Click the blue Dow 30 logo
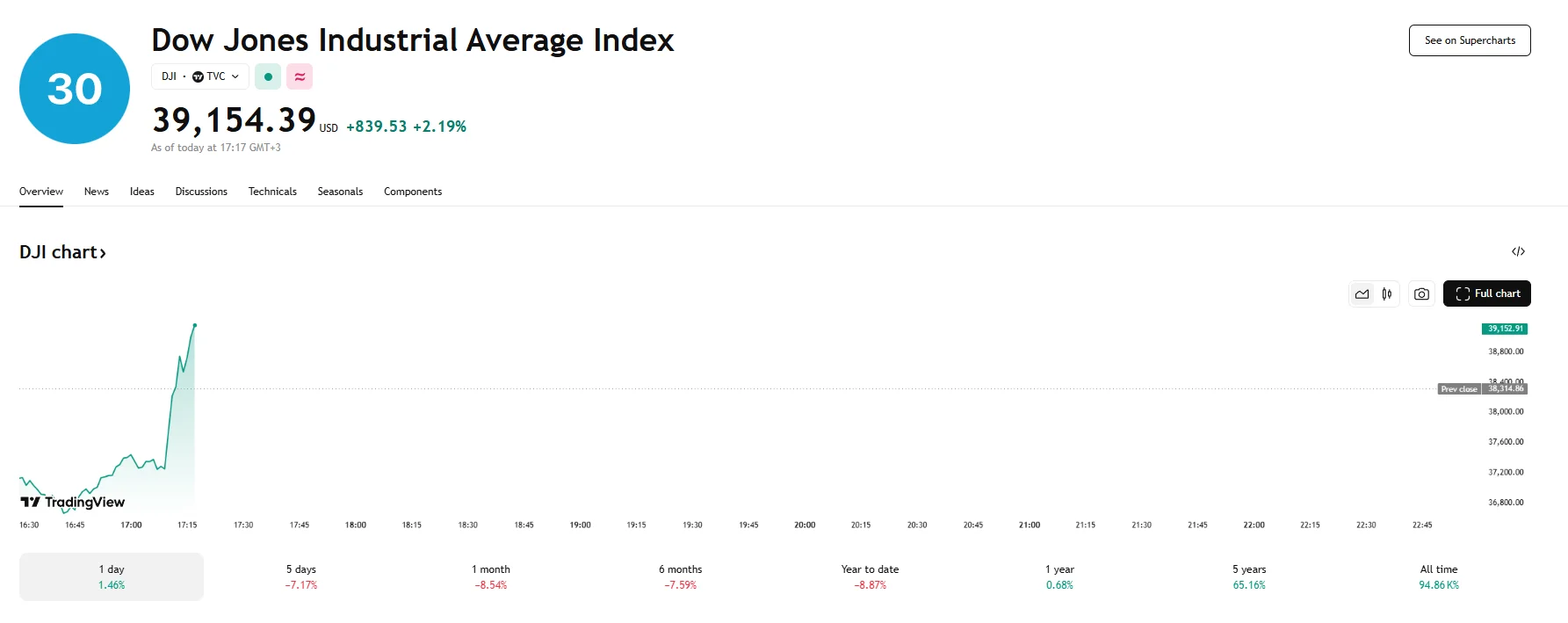This screenshot has width=1568, height=623. coord(75,89)
